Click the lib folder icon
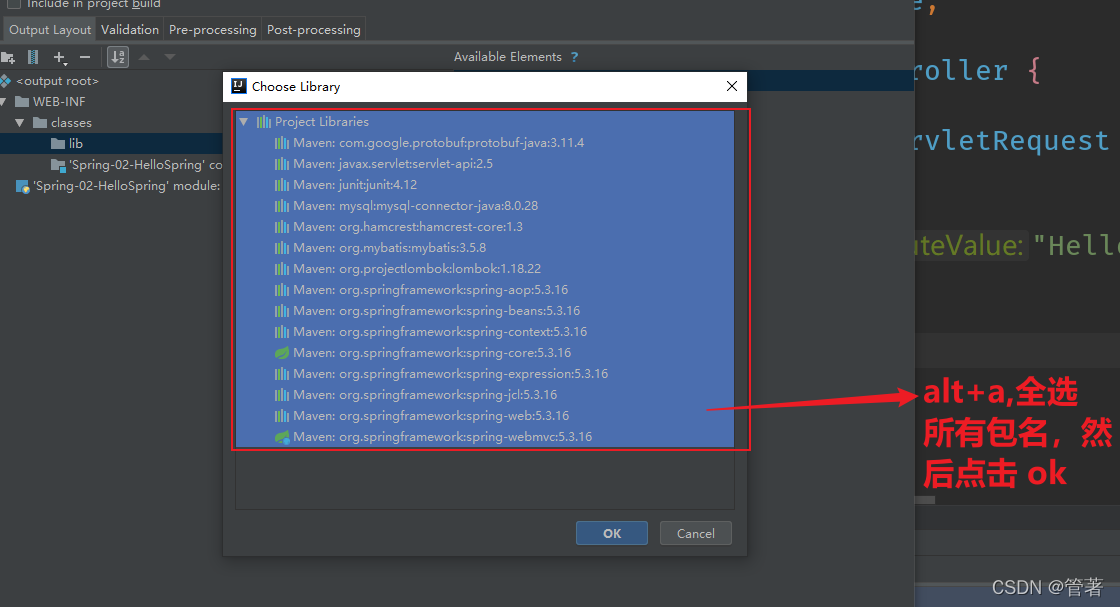This screenshot has height=607, width=1120. pos(58,144)
